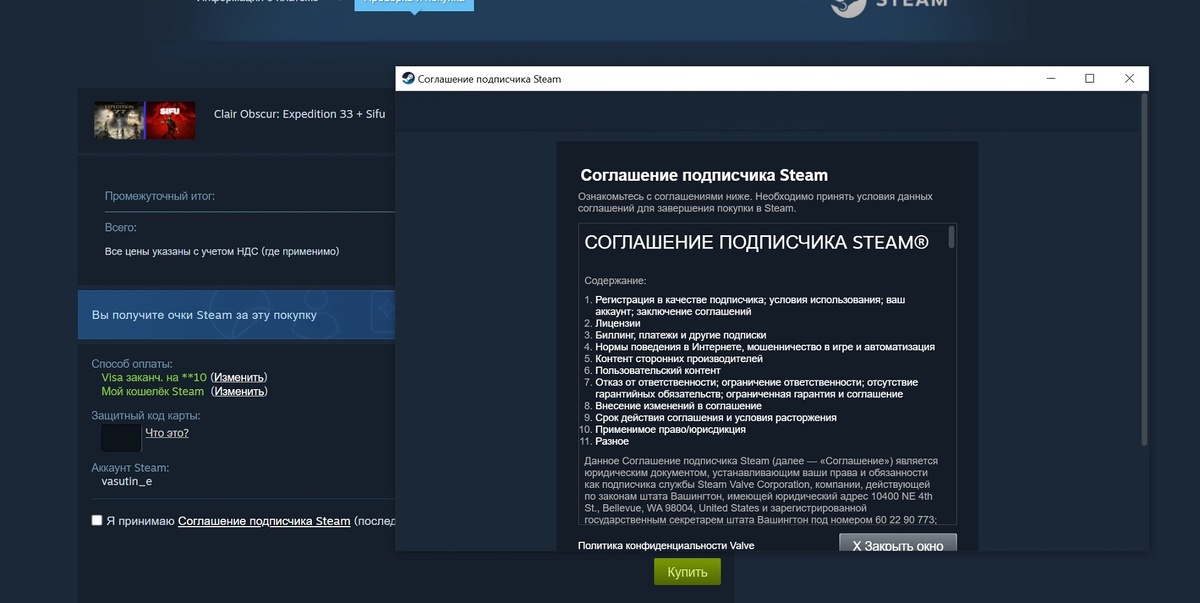Screen dimensions: 1200x603
Task: Click the 'Биллинг, платежи и другие подписки' entry
Action: tap(681, 335)
